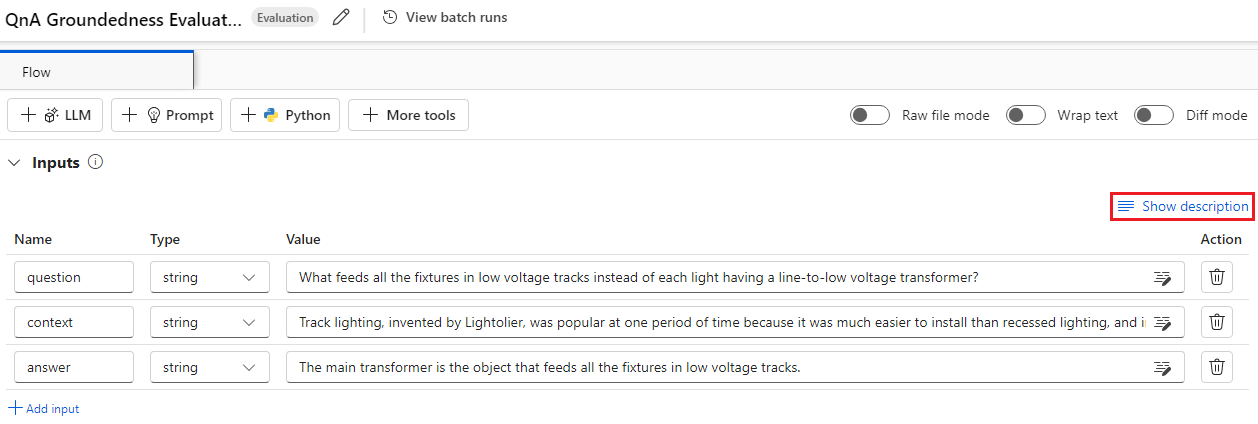Image resolution: width=1258 pixels, height=424 pixels.
Task: Open type dropdown for question input
Action: point(209,277)
